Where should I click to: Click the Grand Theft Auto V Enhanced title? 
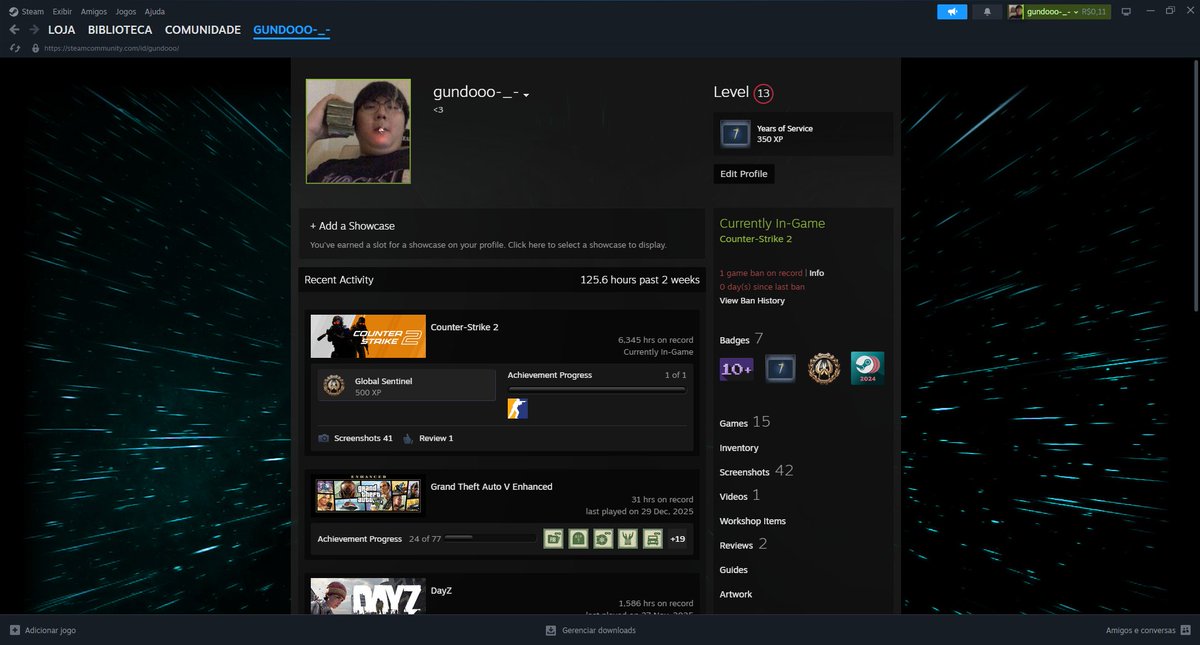tap(491, 487)
